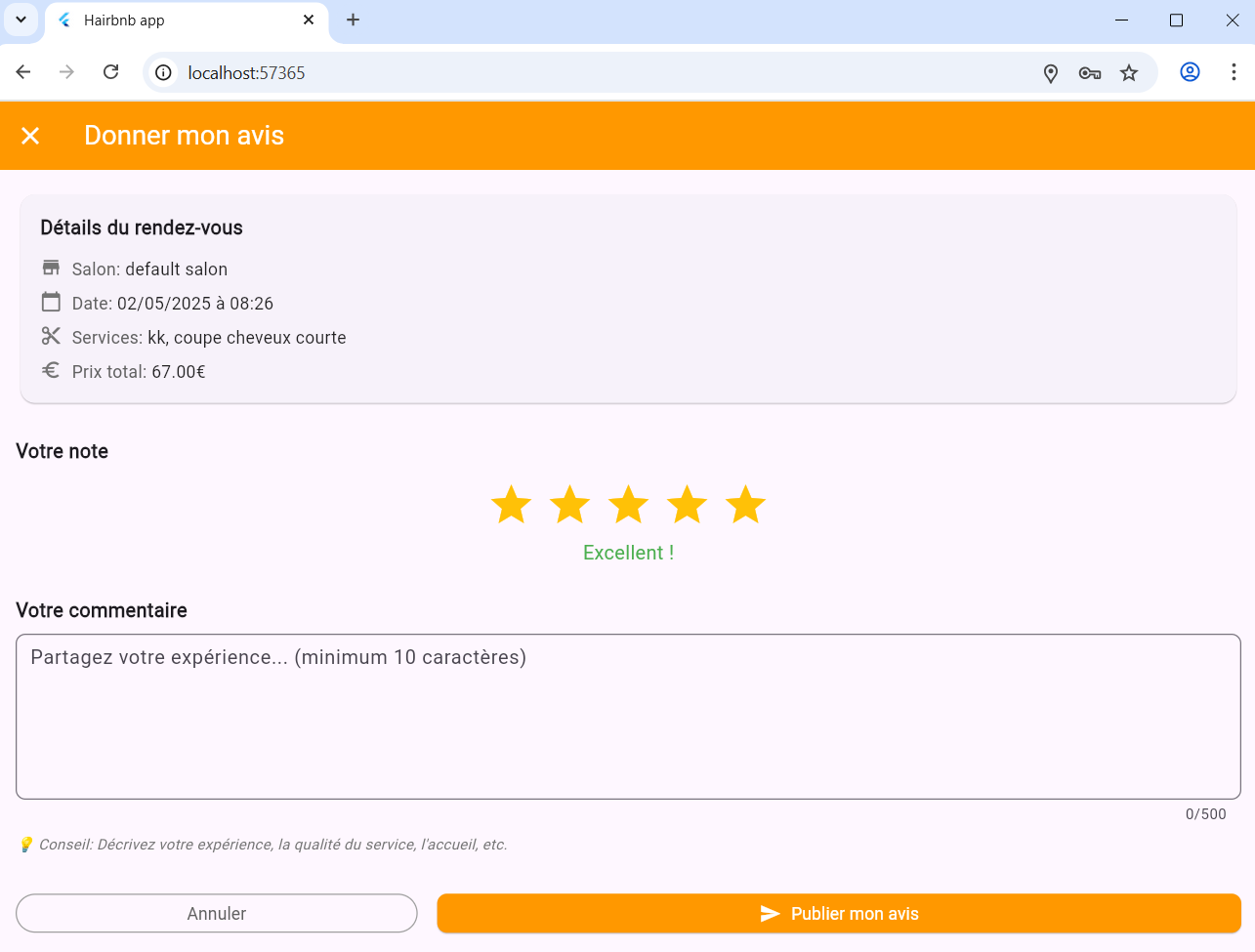This screenshot has height=952, width=1255.
Task: Open Chrome three-dot menu
Action: (1234, 72)
